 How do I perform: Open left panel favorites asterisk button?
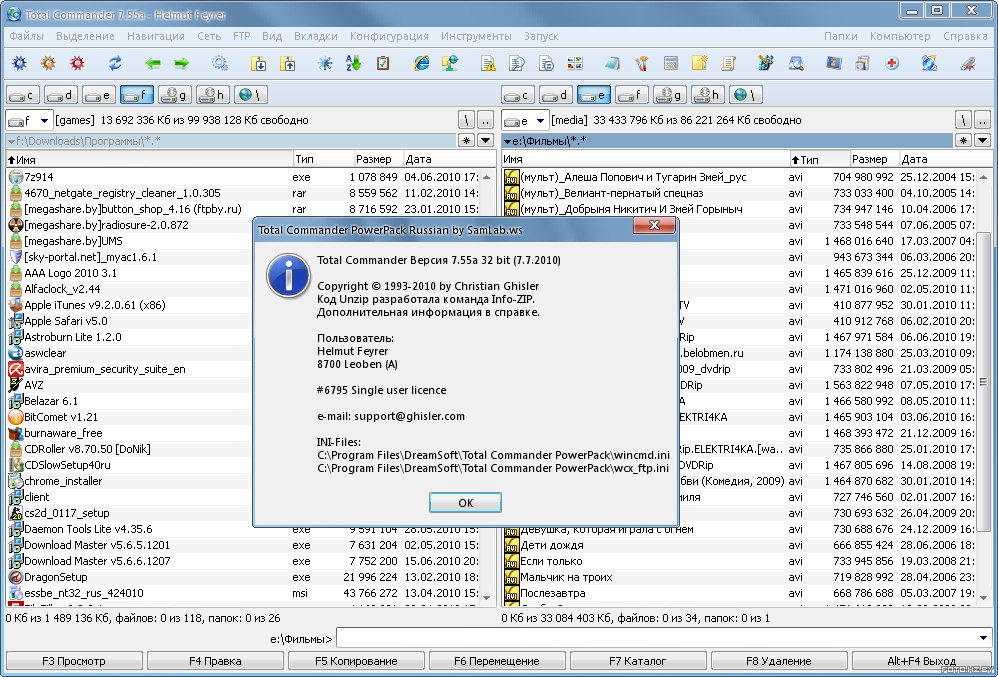(467, 141)
